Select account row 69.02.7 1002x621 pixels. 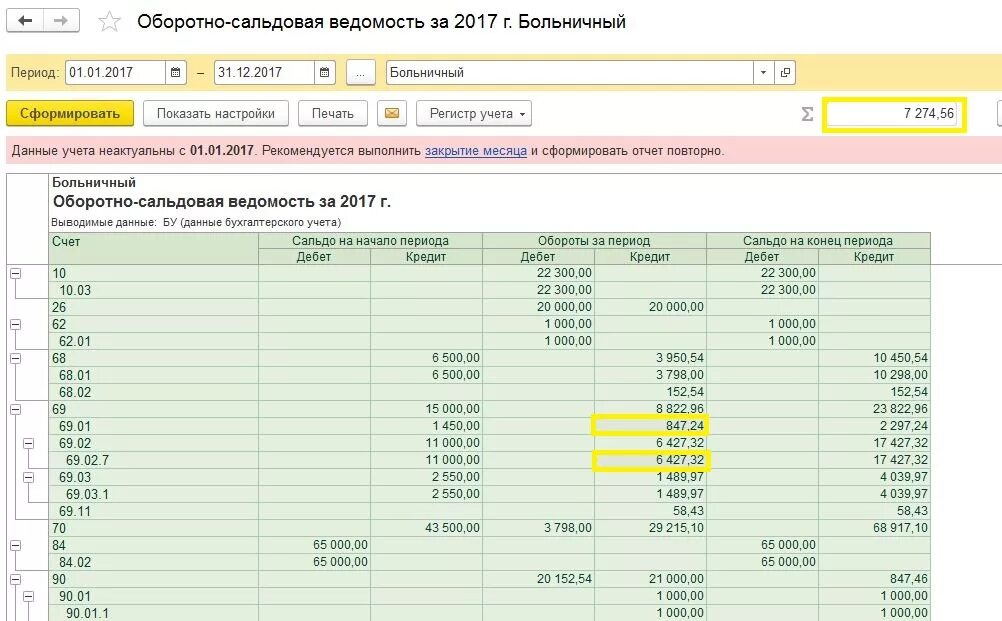tap(489, 460)
